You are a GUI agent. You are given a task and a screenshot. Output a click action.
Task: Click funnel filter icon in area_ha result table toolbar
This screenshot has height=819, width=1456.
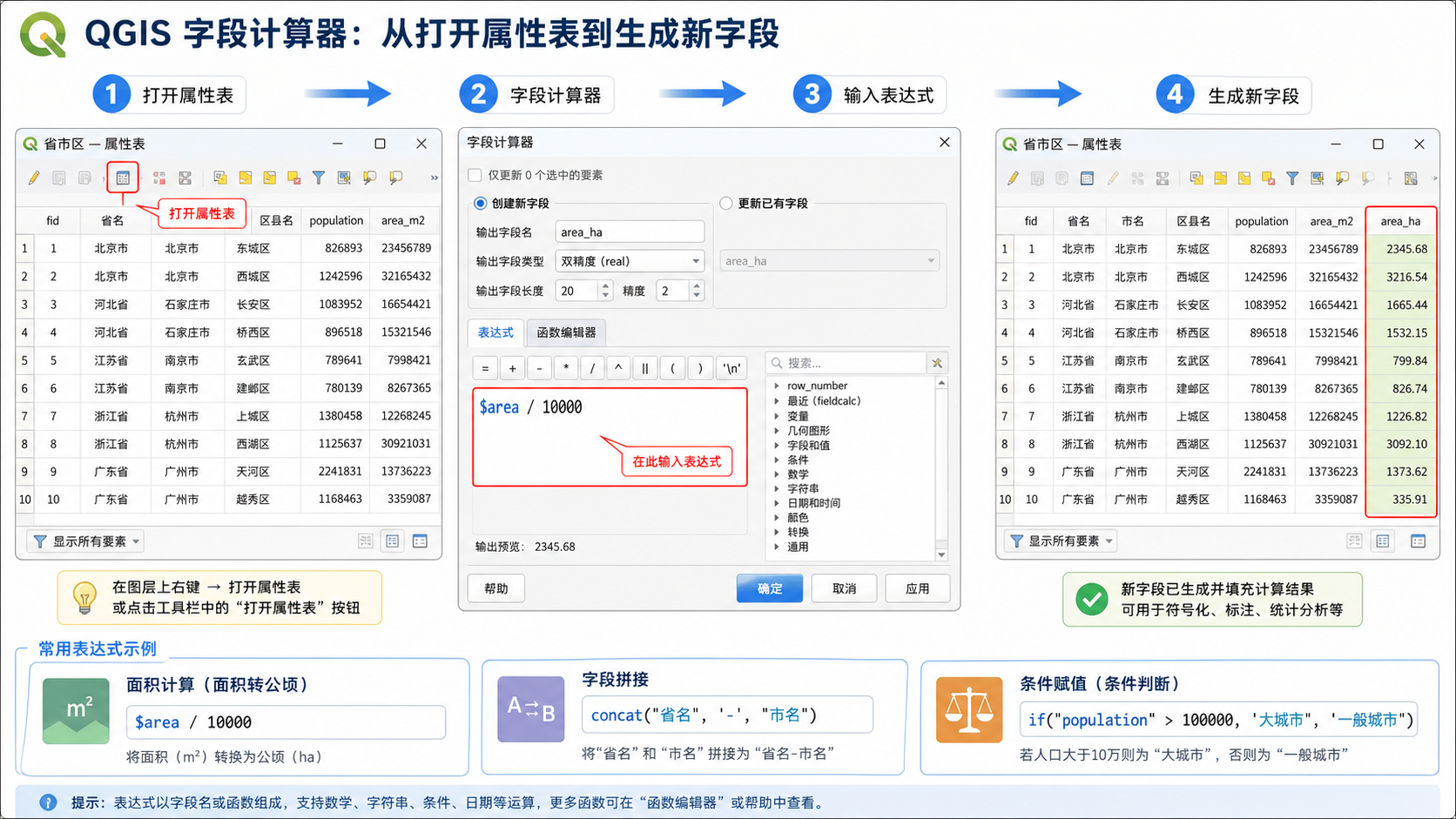[1292, 178]
